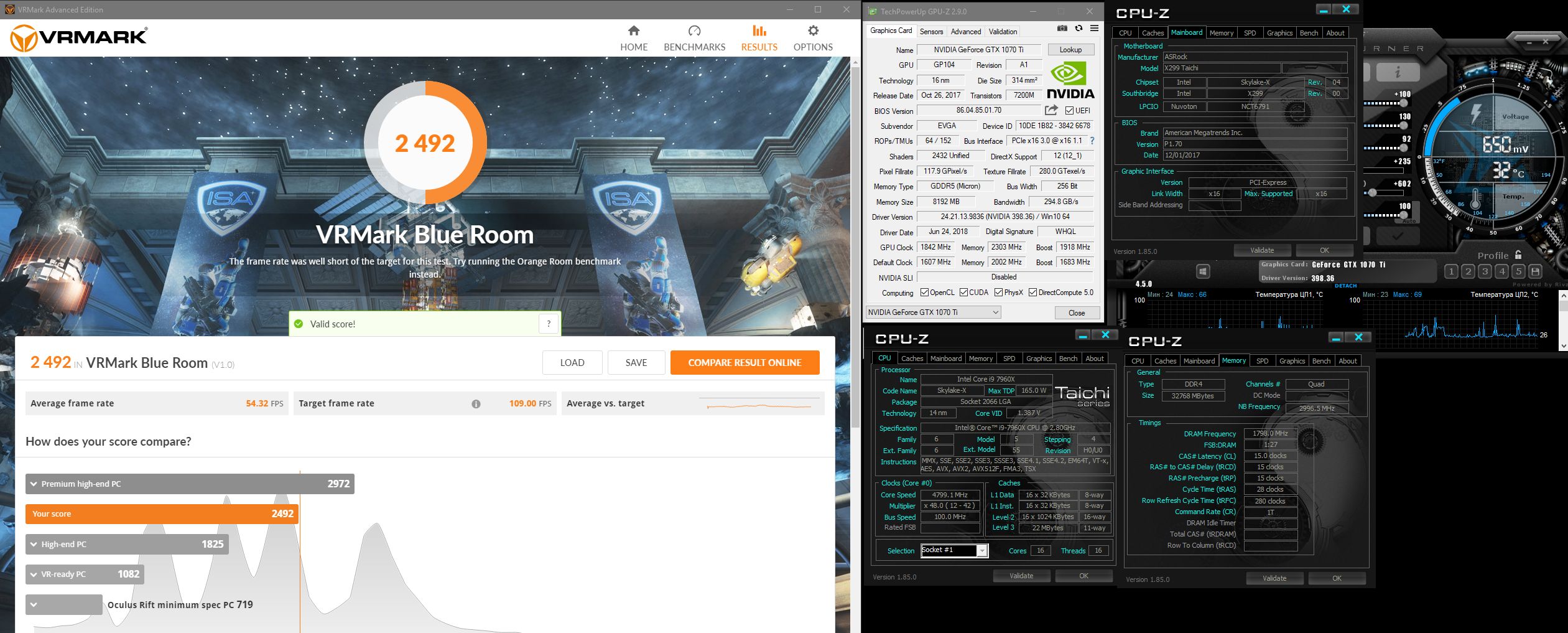
Task: Select Afterburner profile slot 3
Action: coord(1485,271)
